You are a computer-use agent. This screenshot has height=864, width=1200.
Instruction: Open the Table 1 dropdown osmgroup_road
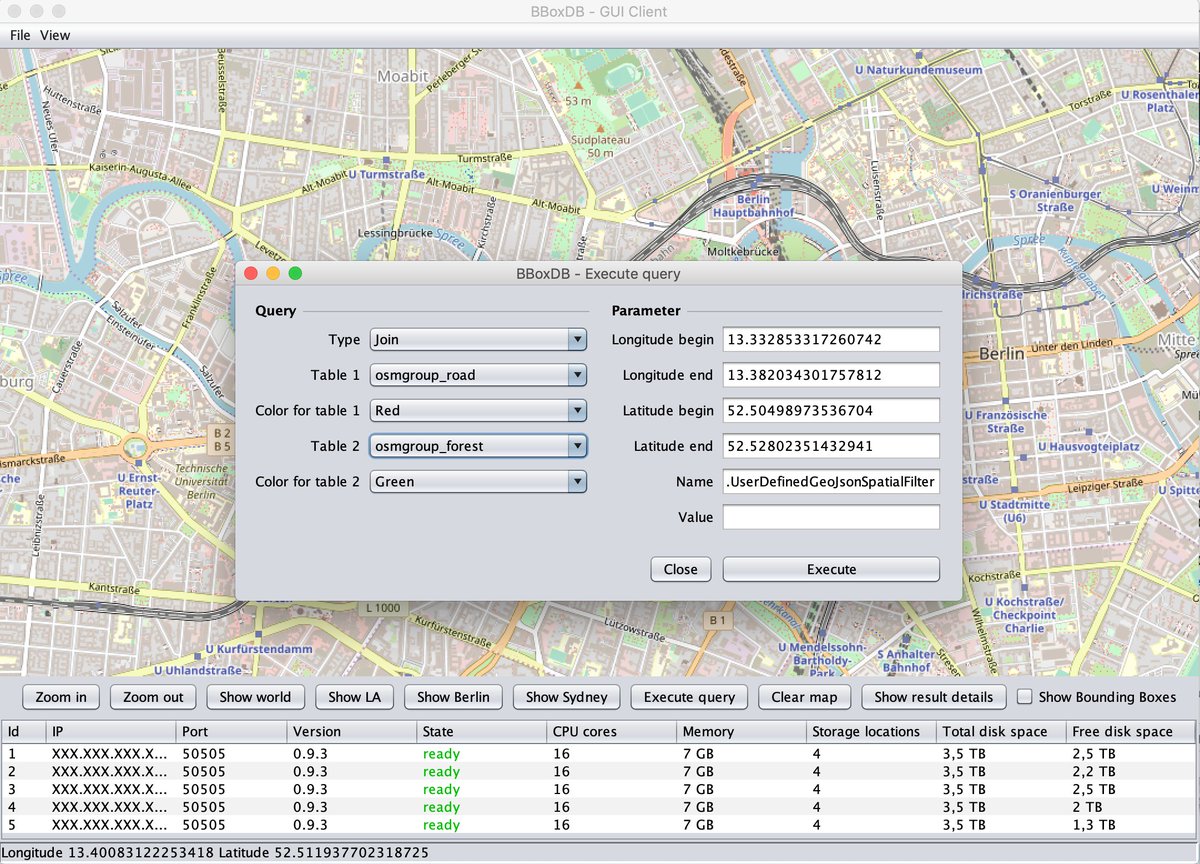(x=478, y=375)
